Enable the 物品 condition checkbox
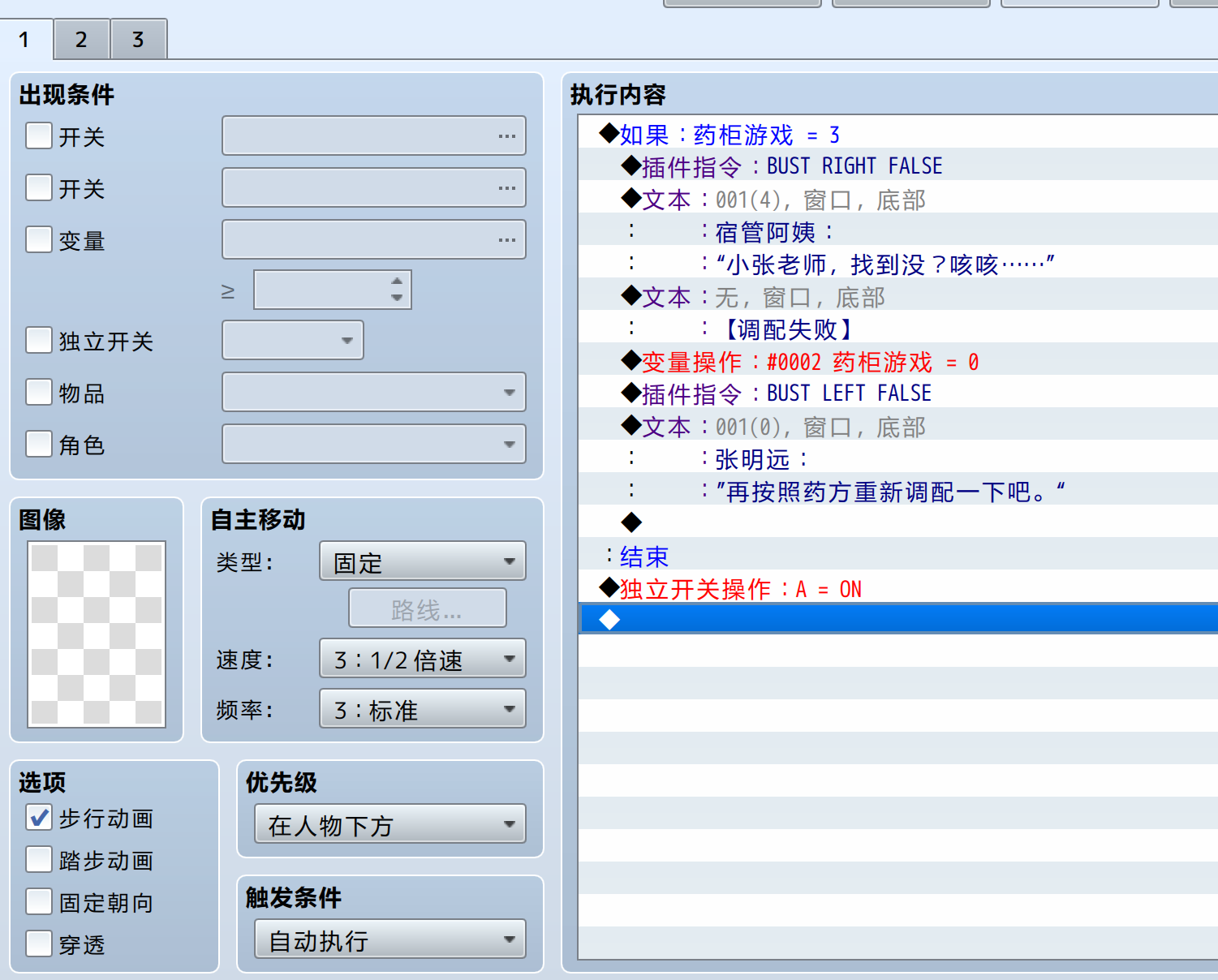 (x=39, y=392)
